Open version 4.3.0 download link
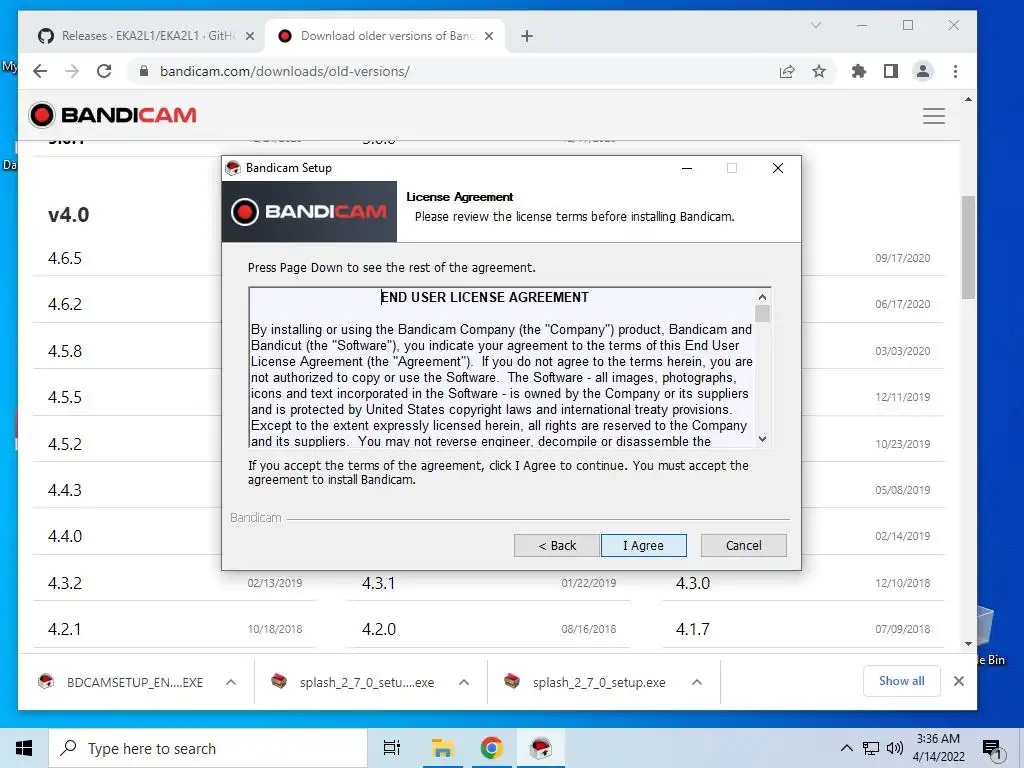This screenshot has width=1024, height=768. coord(693,583)
